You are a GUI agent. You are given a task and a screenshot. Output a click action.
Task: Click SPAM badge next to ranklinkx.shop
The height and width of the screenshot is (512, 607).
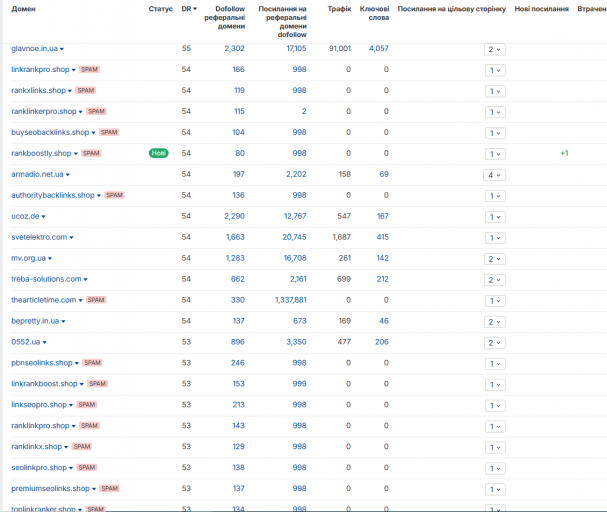[x=82, y=447]
